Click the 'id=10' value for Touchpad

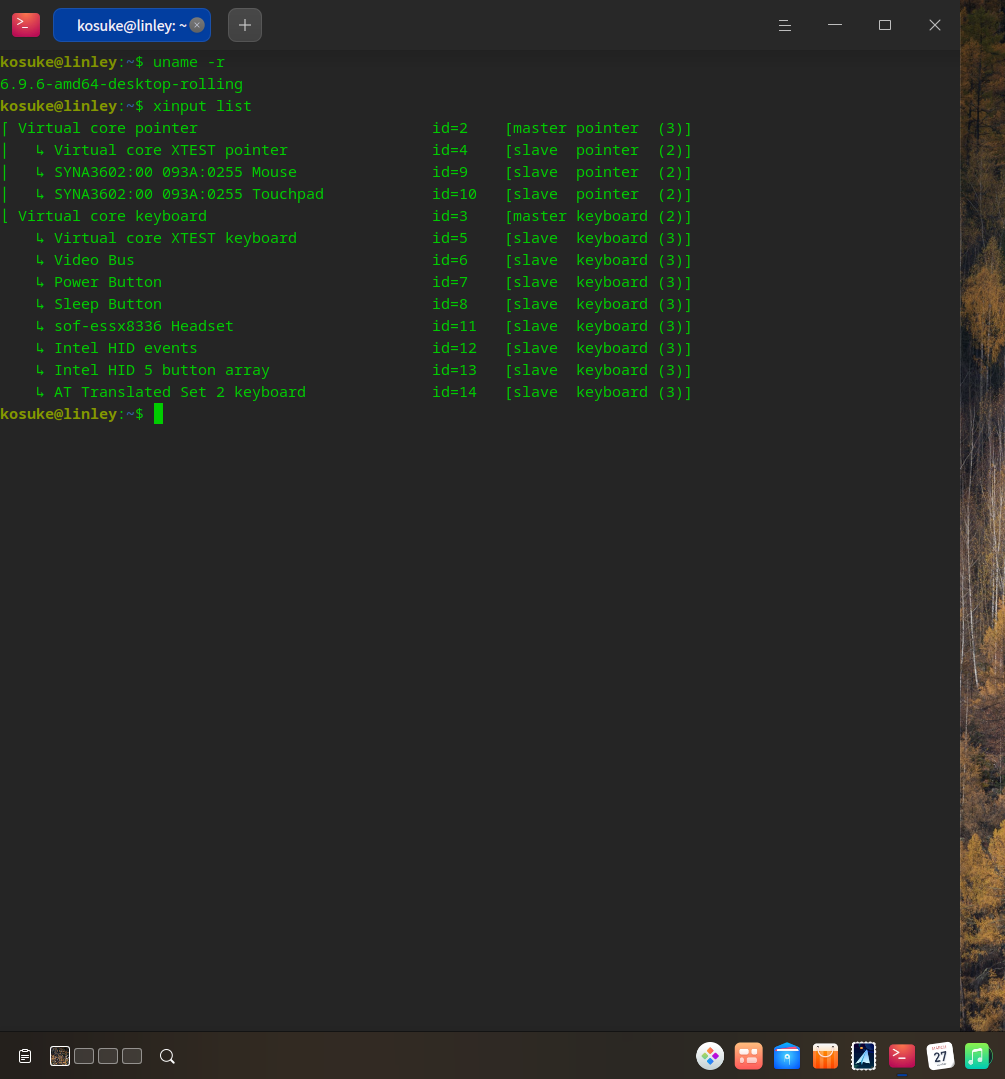[454, 194]
